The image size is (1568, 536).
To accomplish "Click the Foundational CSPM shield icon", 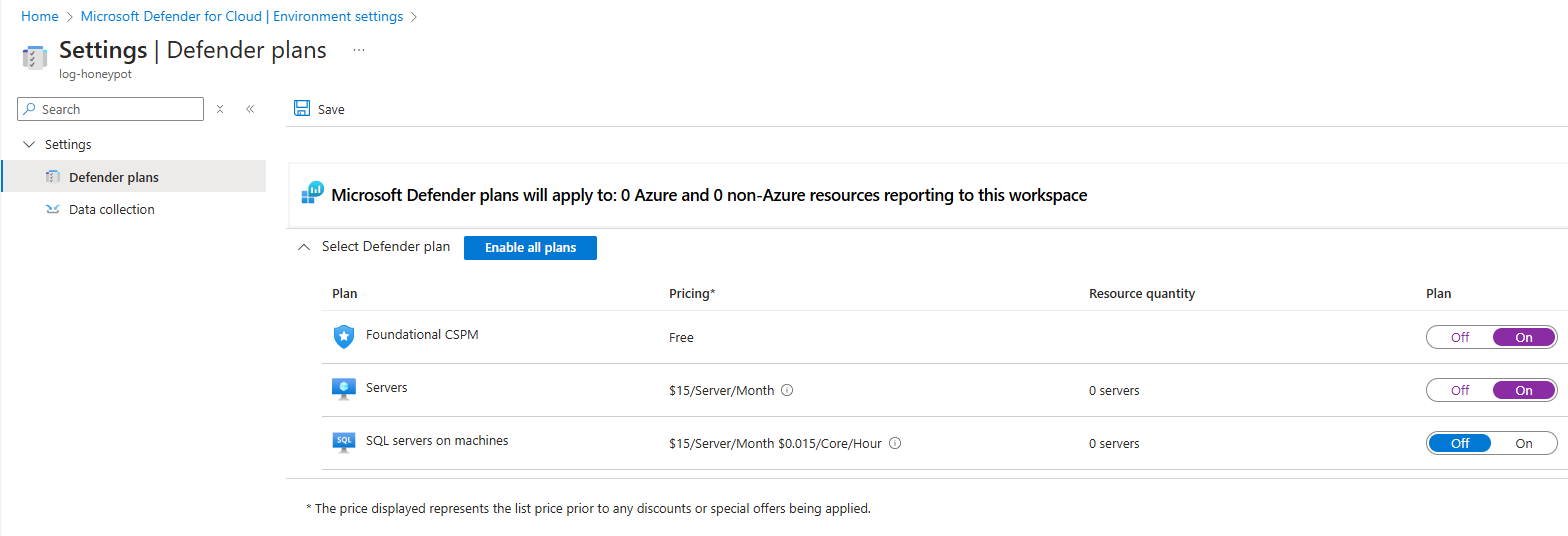I will (344, 337).
